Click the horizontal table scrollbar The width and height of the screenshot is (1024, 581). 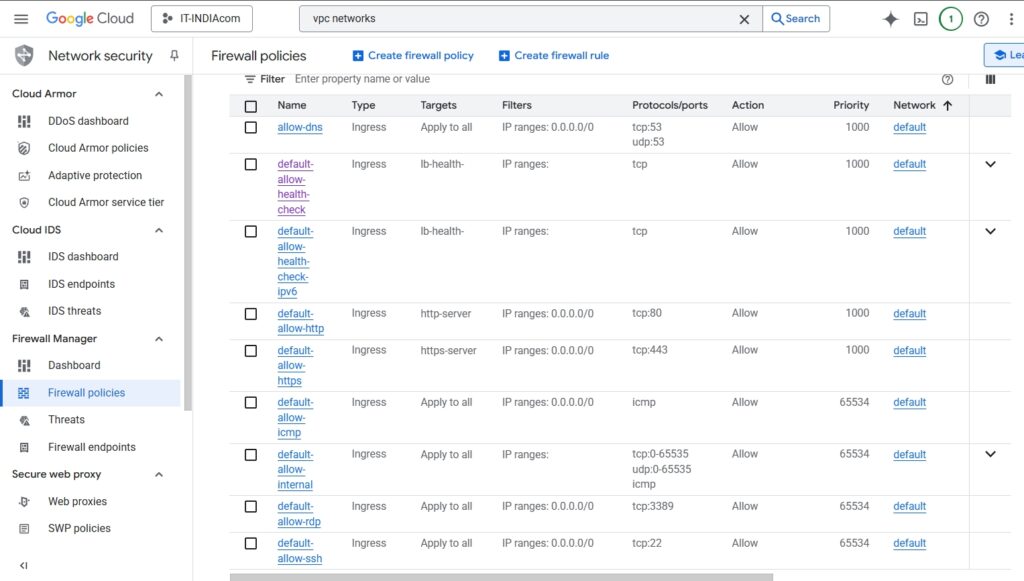[502, 577]
